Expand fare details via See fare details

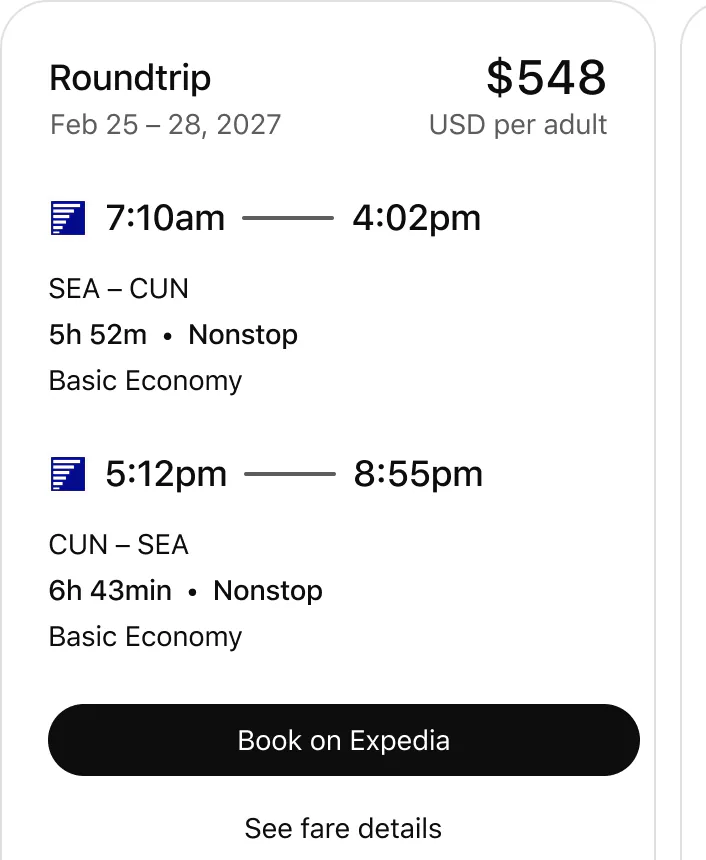[342, 828]
